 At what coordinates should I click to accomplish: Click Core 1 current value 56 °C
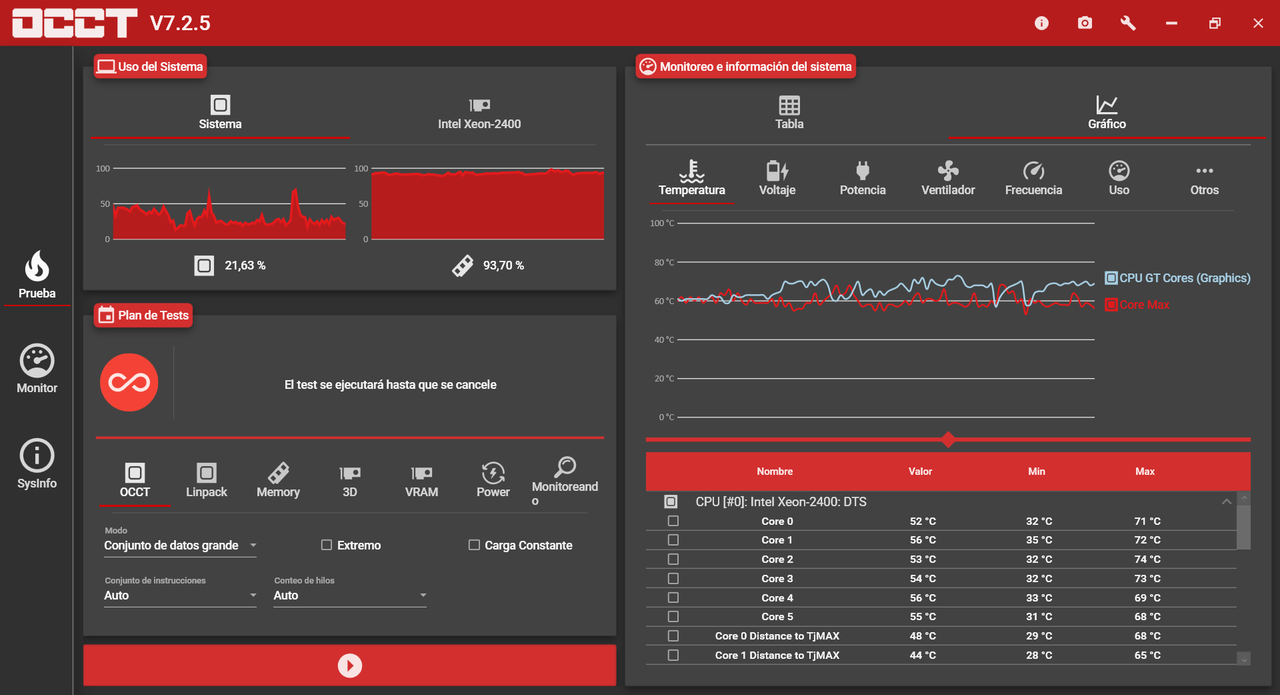point(923,540)
